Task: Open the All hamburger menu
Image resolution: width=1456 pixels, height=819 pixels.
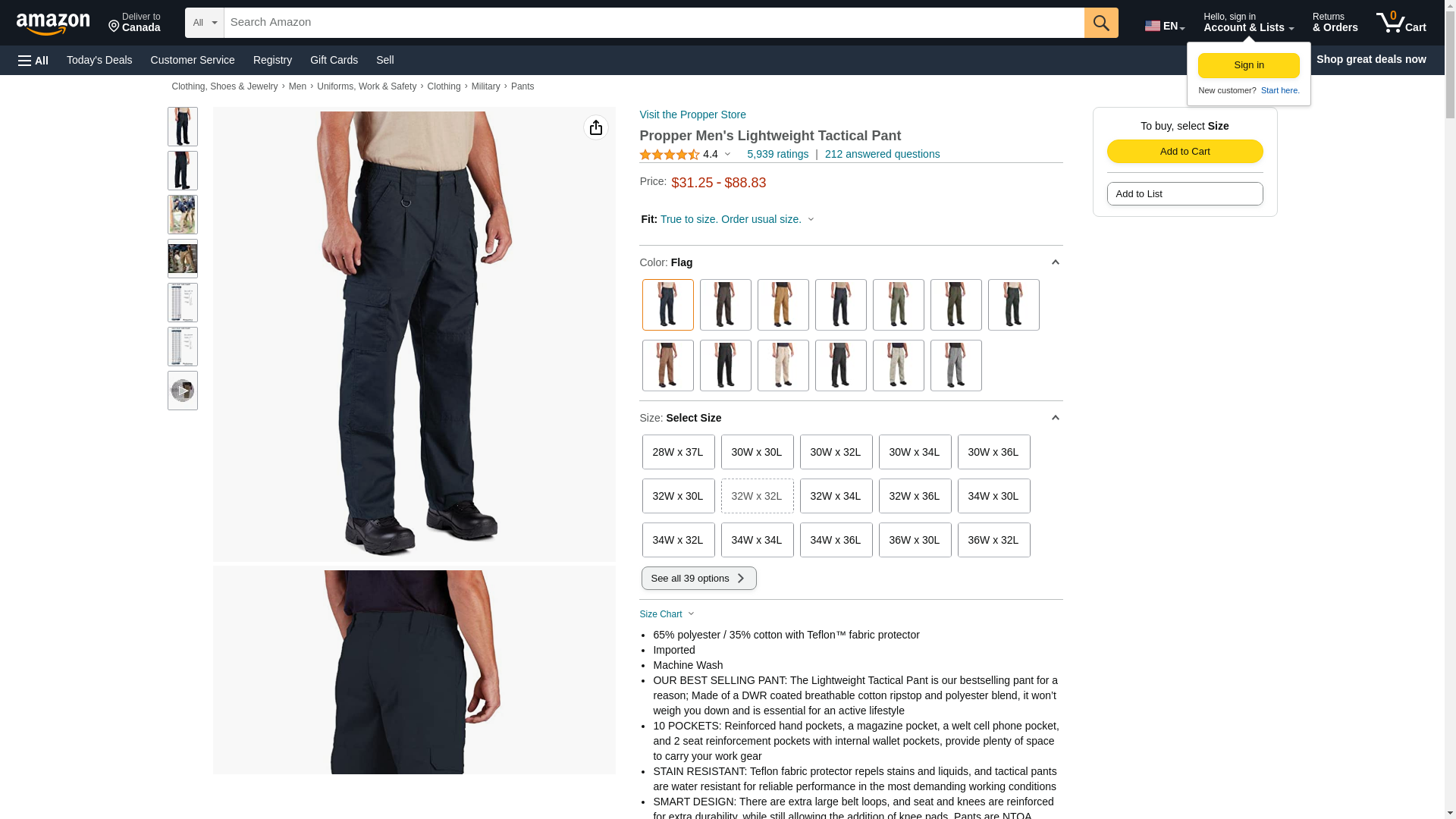Action: point(33,60)
